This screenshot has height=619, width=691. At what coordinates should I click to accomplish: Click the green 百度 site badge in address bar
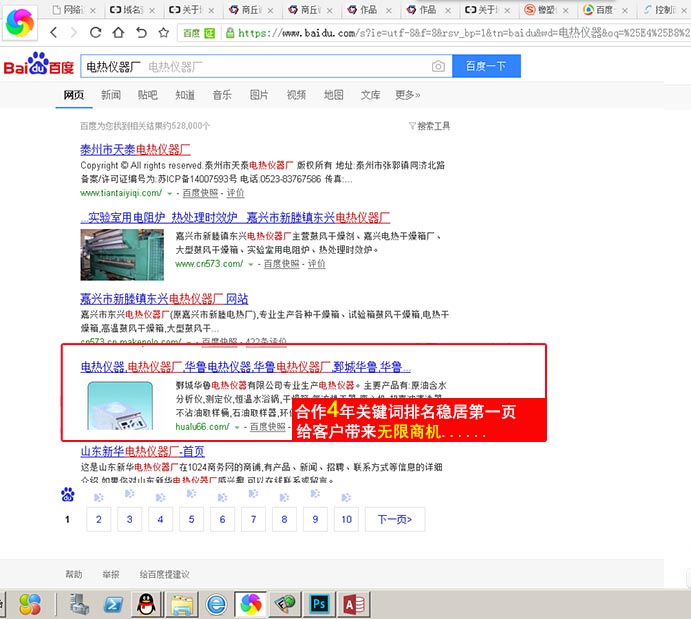[199, 33]
